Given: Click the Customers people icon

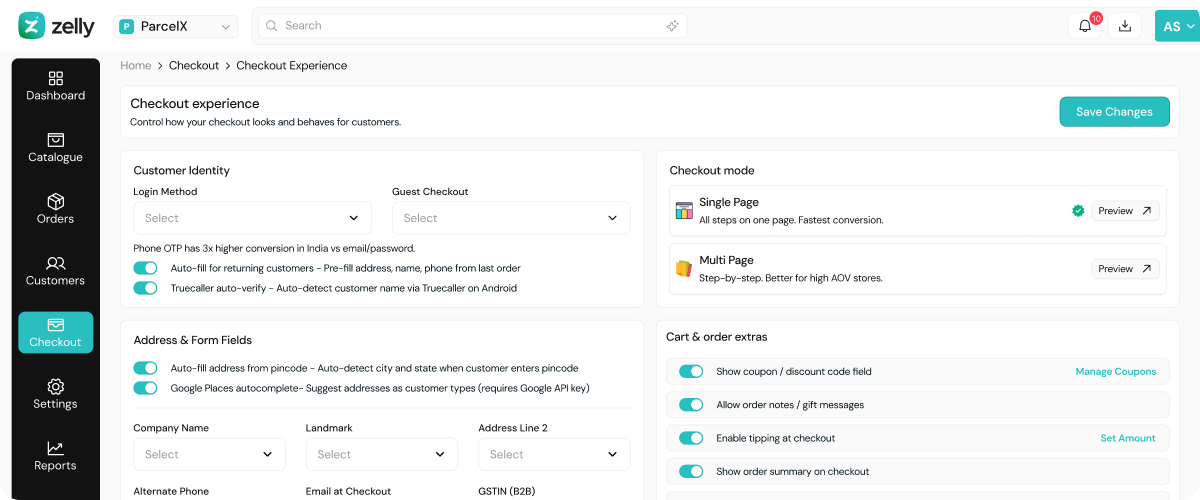Looking at the screenshot, I should point(56,263).
